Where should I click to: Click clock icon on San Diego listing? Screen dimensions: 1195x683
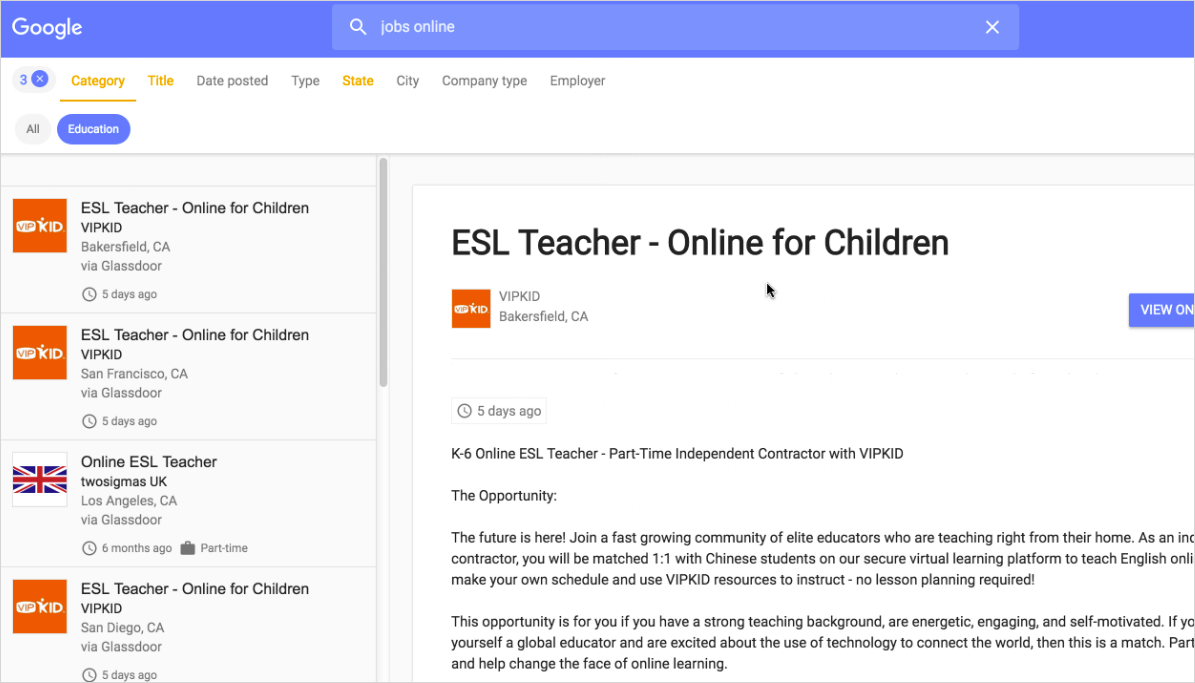[89, 675]
